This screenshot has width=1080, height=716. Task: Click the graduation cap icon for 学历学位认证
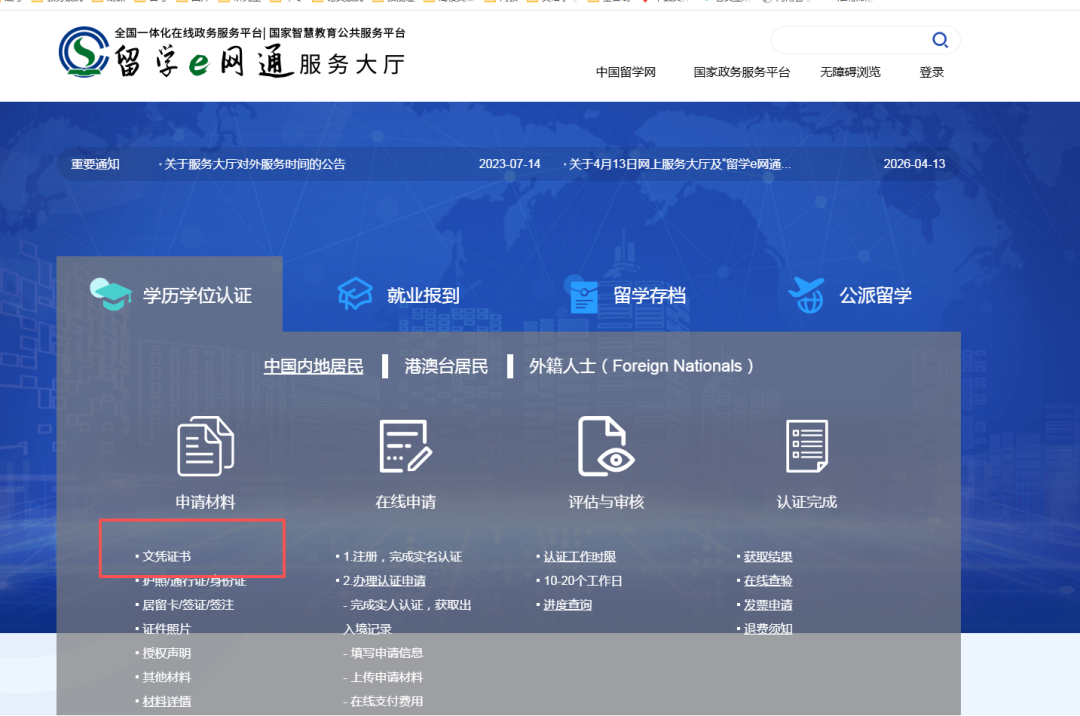[110, 294]
